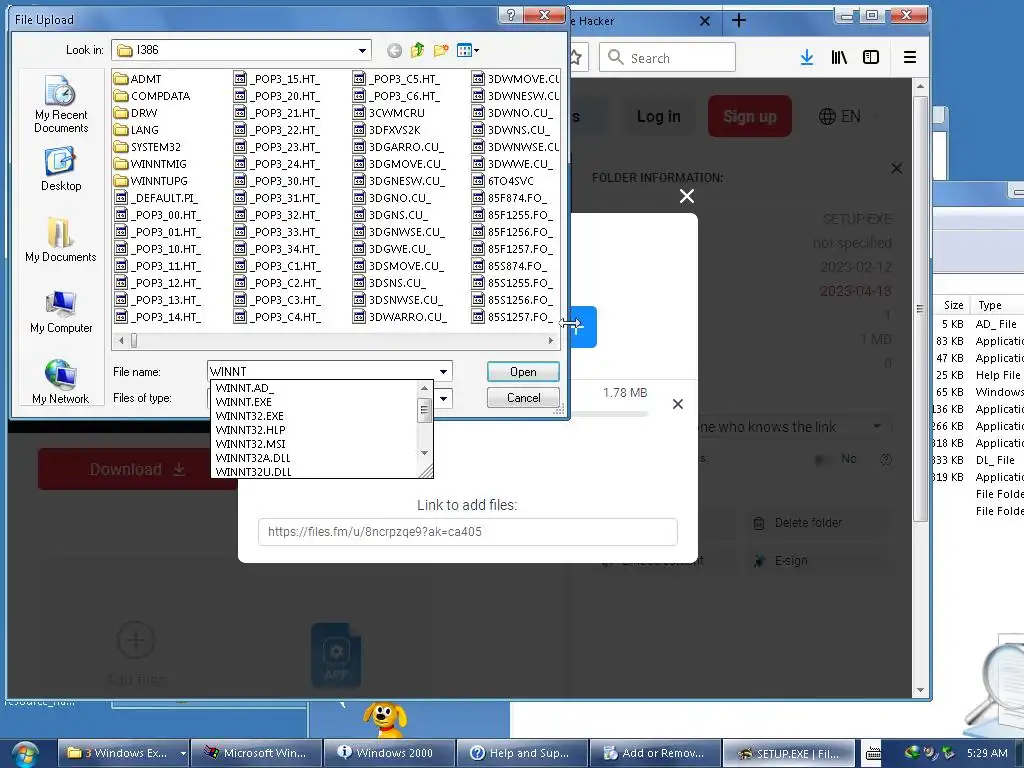This screenshot has width=1024, height=768.
Task: Choose WINNT32.EXE from autocomplete list
Action: [249, 416]
